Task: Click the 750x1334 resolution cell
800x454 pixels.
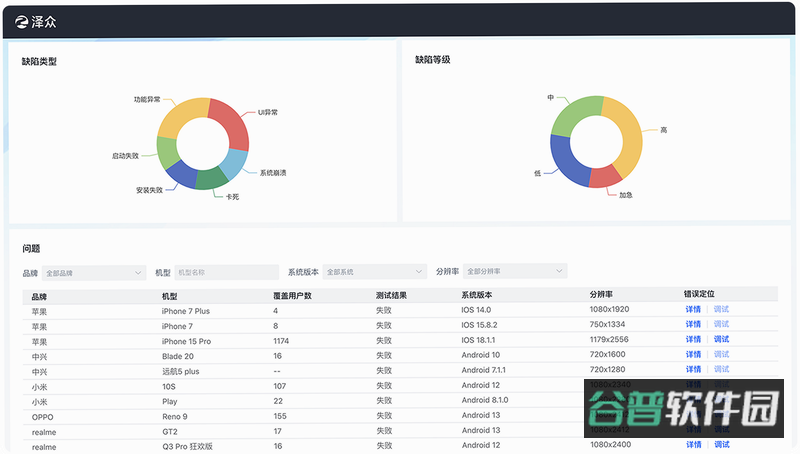Action: point(607,324)
